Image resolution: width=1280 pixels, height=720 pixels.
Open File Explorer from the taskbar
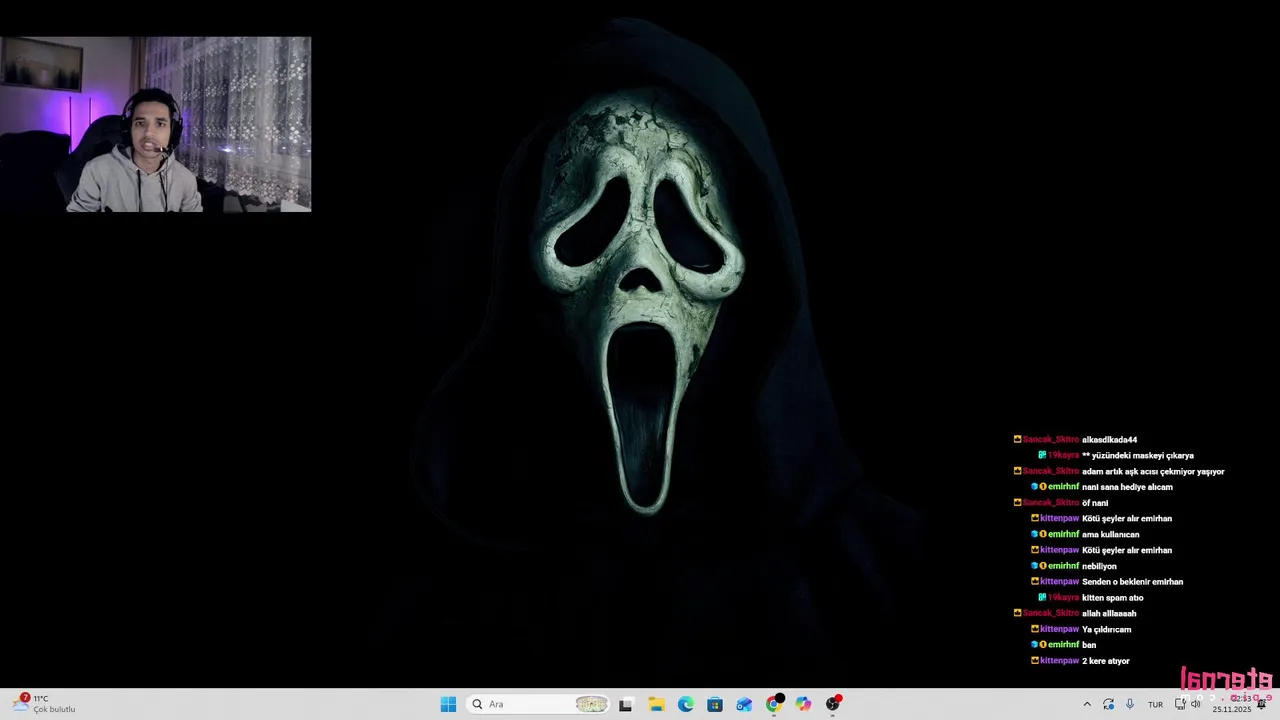point(656,704)
